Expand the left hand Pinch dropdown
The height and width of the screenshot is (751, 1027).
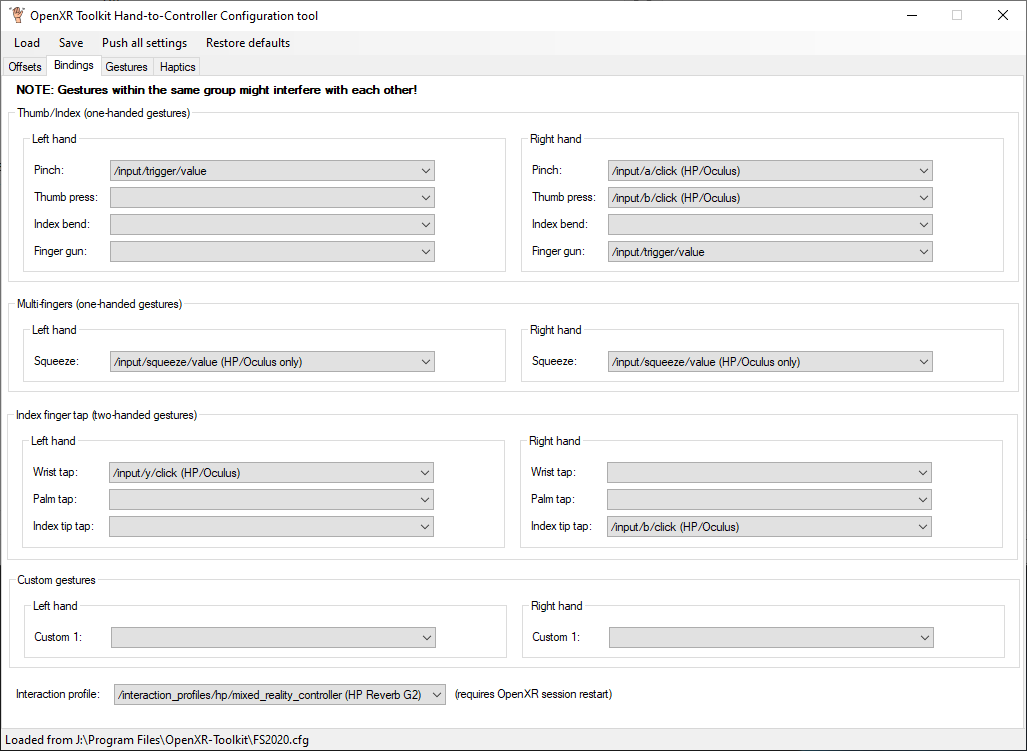coord(272,171)
